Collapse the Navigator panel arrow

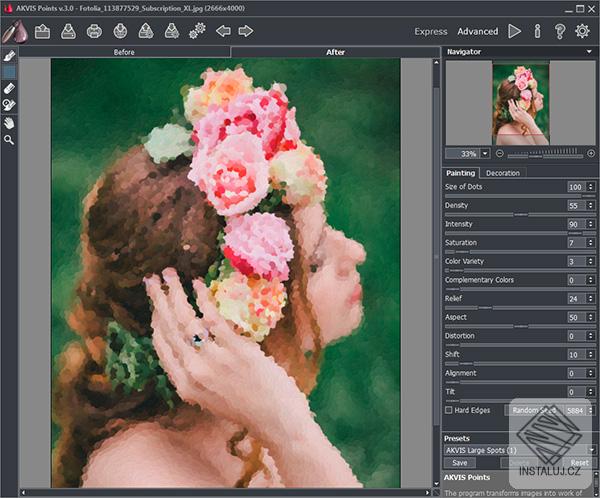(x=589, y=51)
